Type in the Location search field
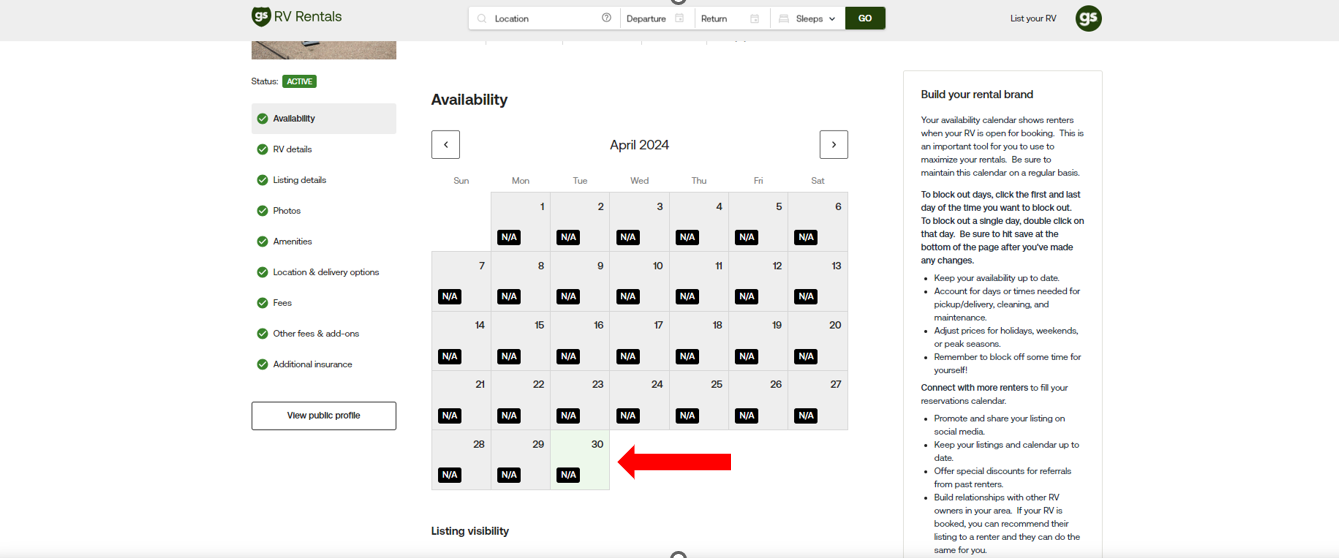The width and height of the screenshot is (1339, 558). pyautogui.click(x=545, y=18)
